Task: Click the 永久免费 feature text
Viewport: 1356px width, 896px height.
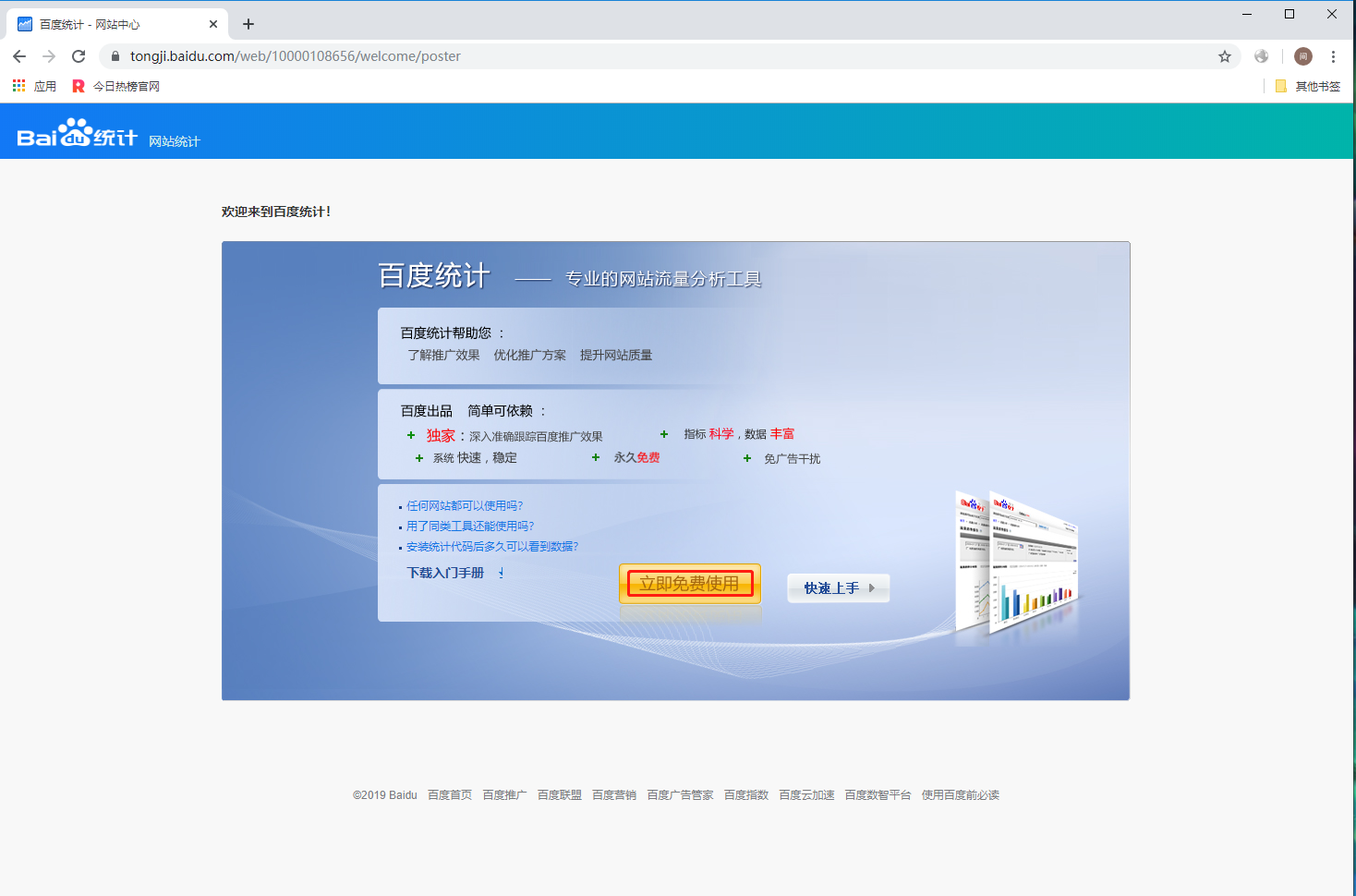Action: [636, 458]
